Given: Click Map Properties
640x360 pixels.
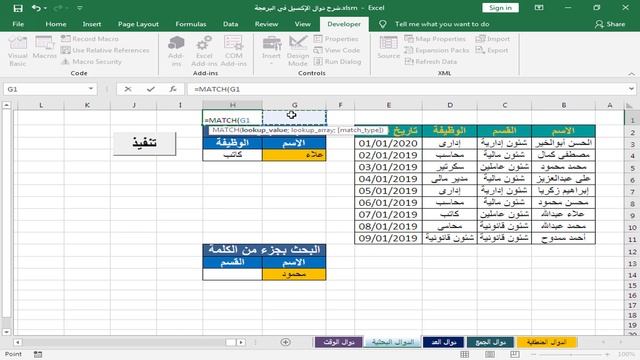Looking at the screenshot, I should tap(435, 39).
